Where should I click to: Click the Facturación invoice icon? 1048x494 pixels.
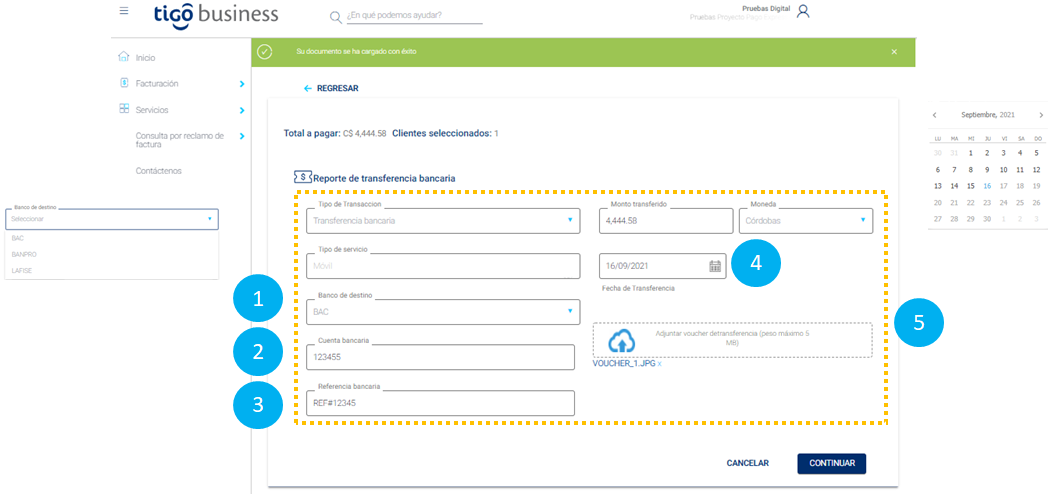point(124,83)
